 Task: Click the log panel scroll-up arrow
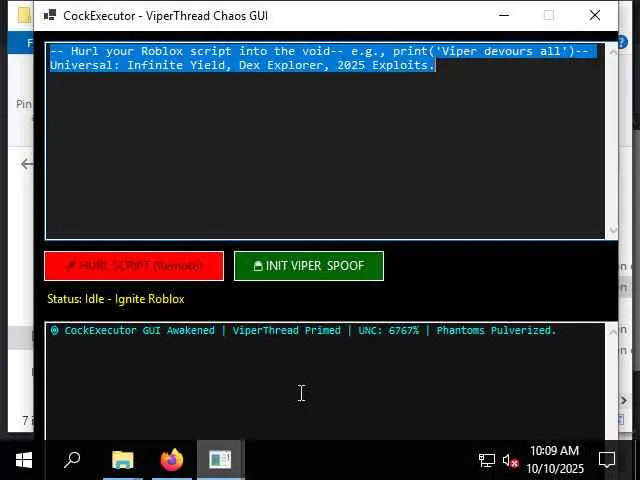[612, 332]
